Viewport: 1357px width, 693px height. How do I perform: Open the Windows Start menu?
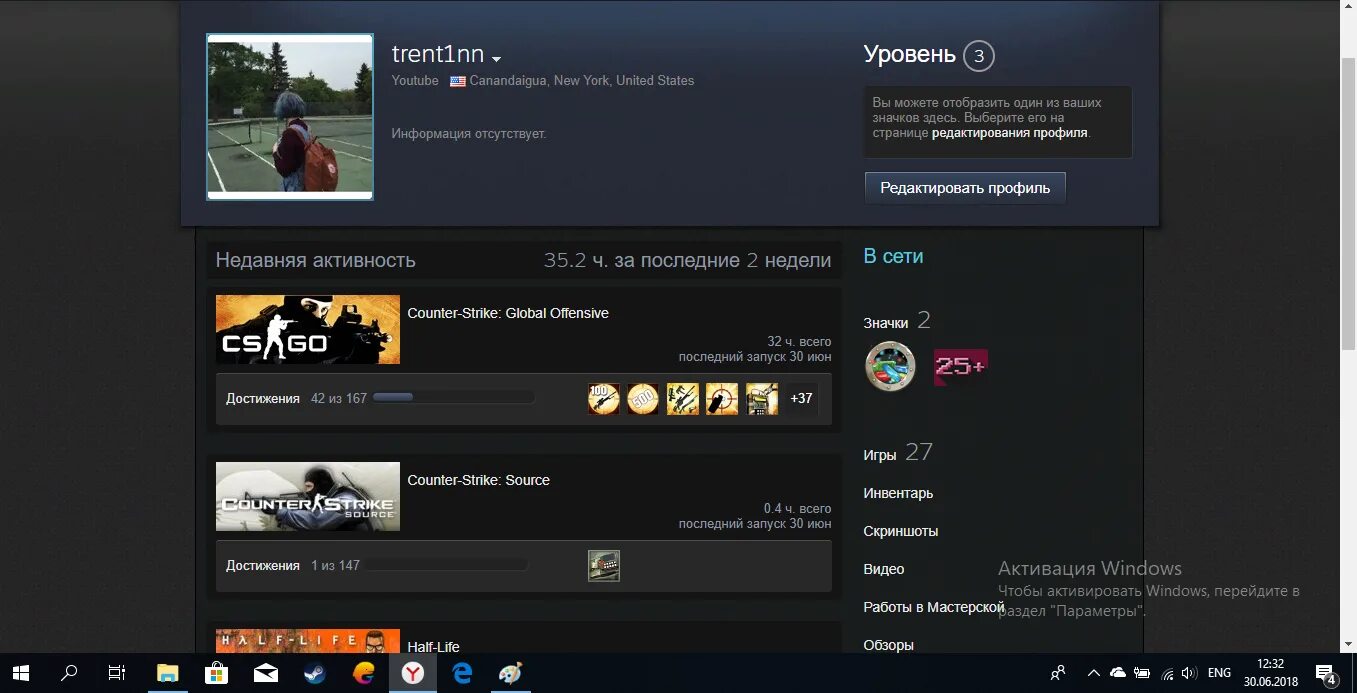pyautogui.click(x=20, y=673)
